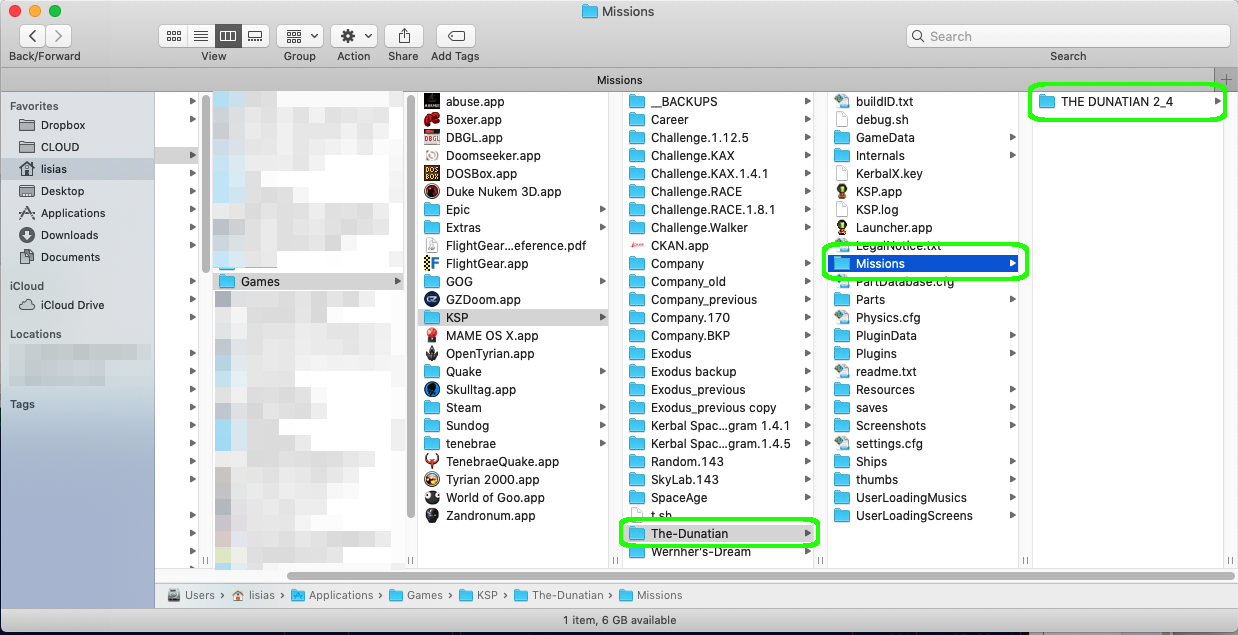
Task: Open the Action gear menu
Action: click(353, 36)
